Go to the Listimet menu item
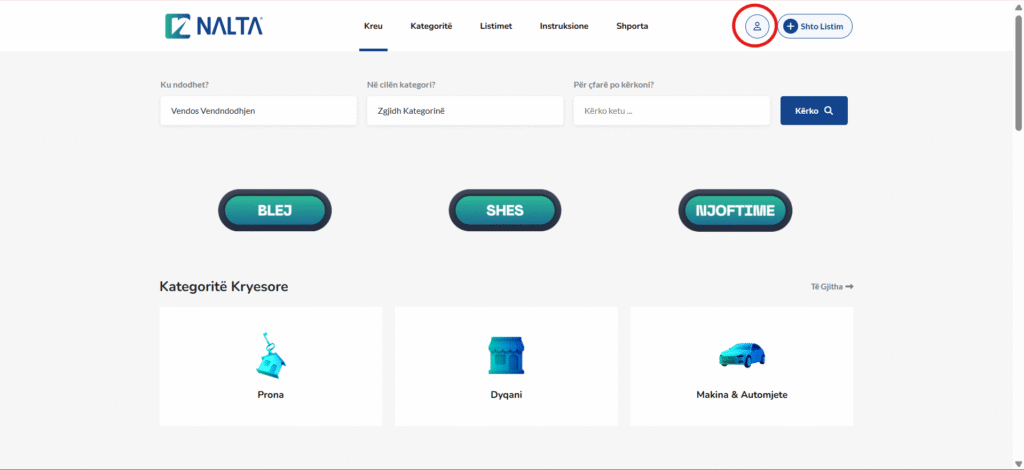 496,26
